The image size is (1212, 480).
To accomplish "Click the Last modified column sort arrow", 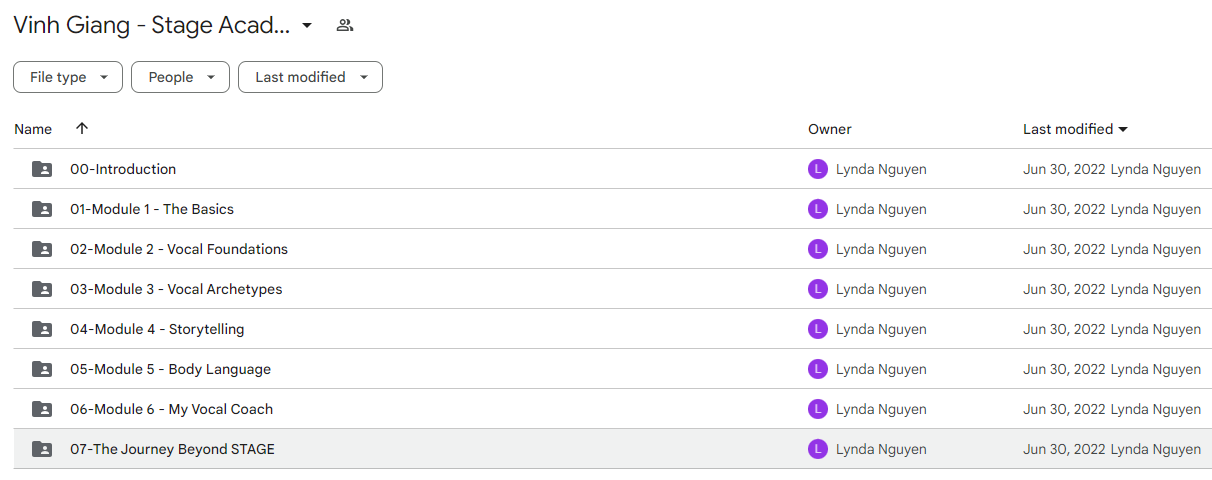I will 1123,129.
